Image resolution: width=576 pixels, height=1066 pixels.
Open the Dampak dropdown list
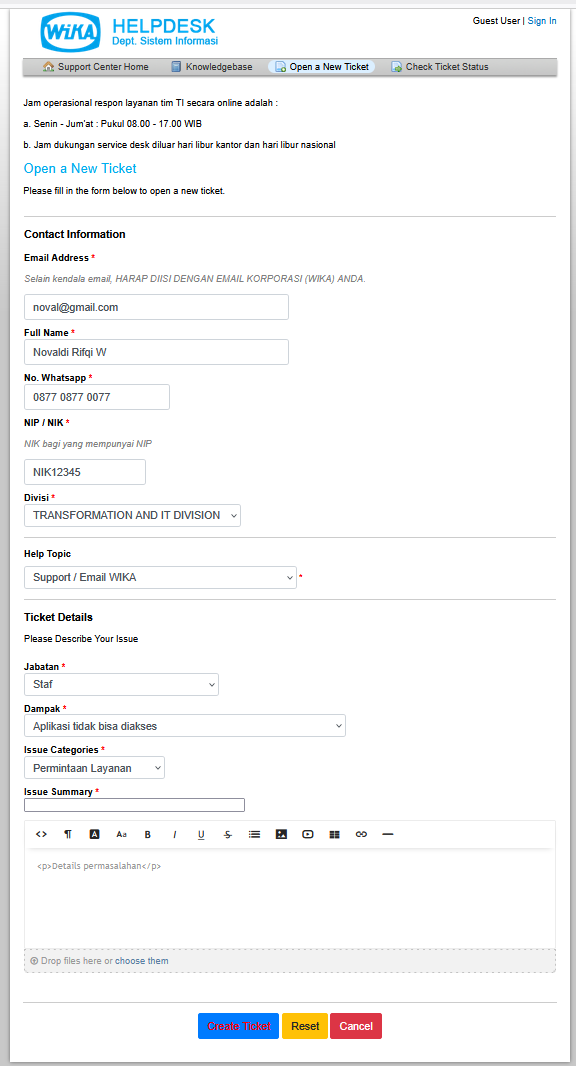[185, 725]
